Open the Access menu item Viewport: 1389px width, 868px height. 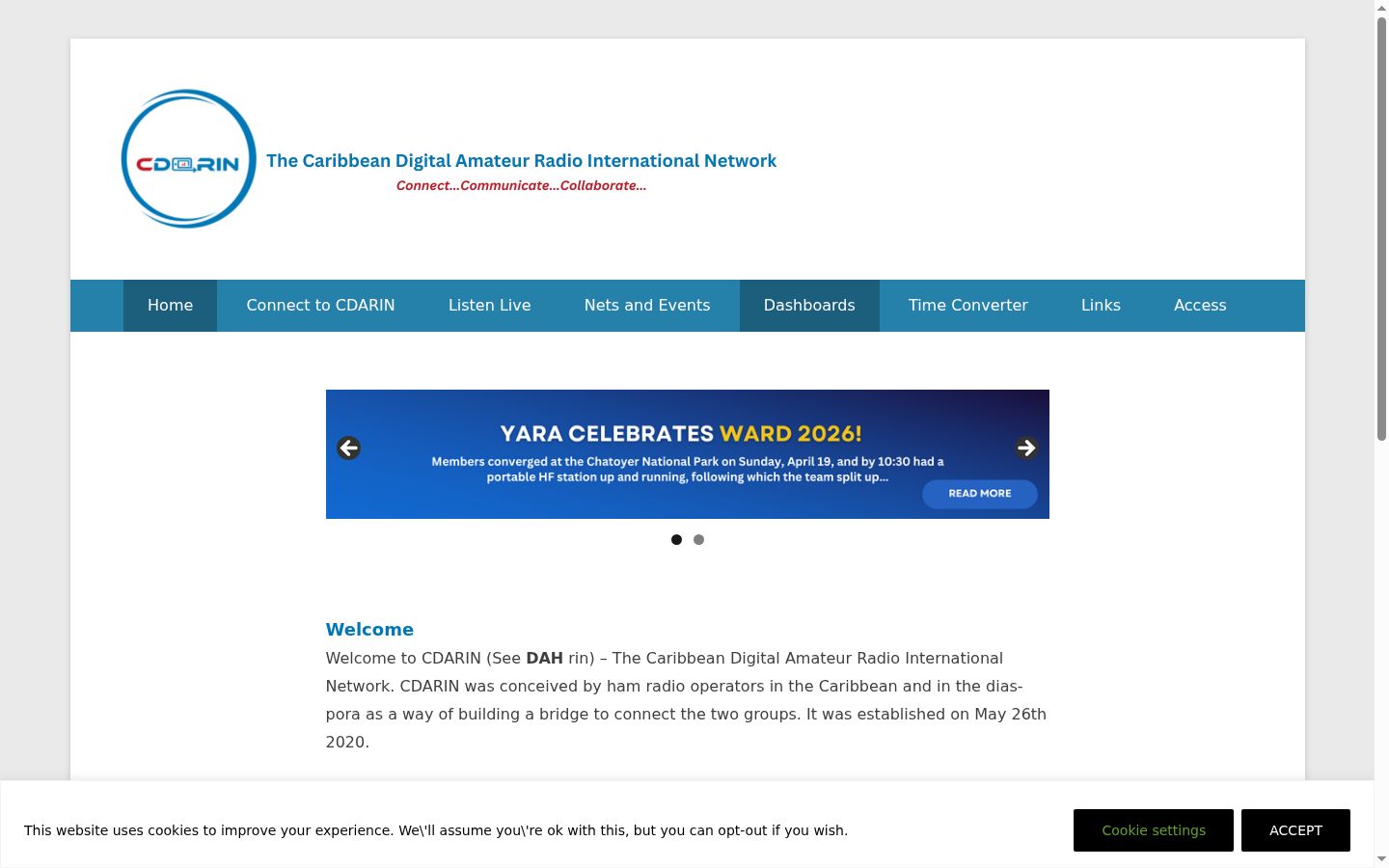1200,306
